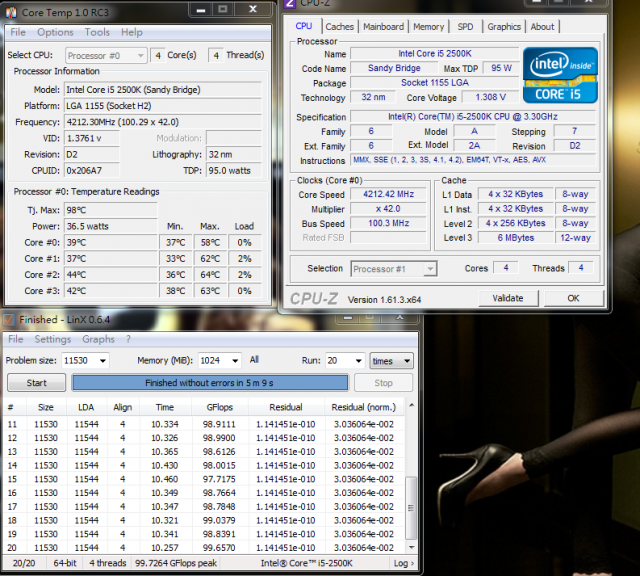Switch to CPU-Z SPD tab

point(465,27)
